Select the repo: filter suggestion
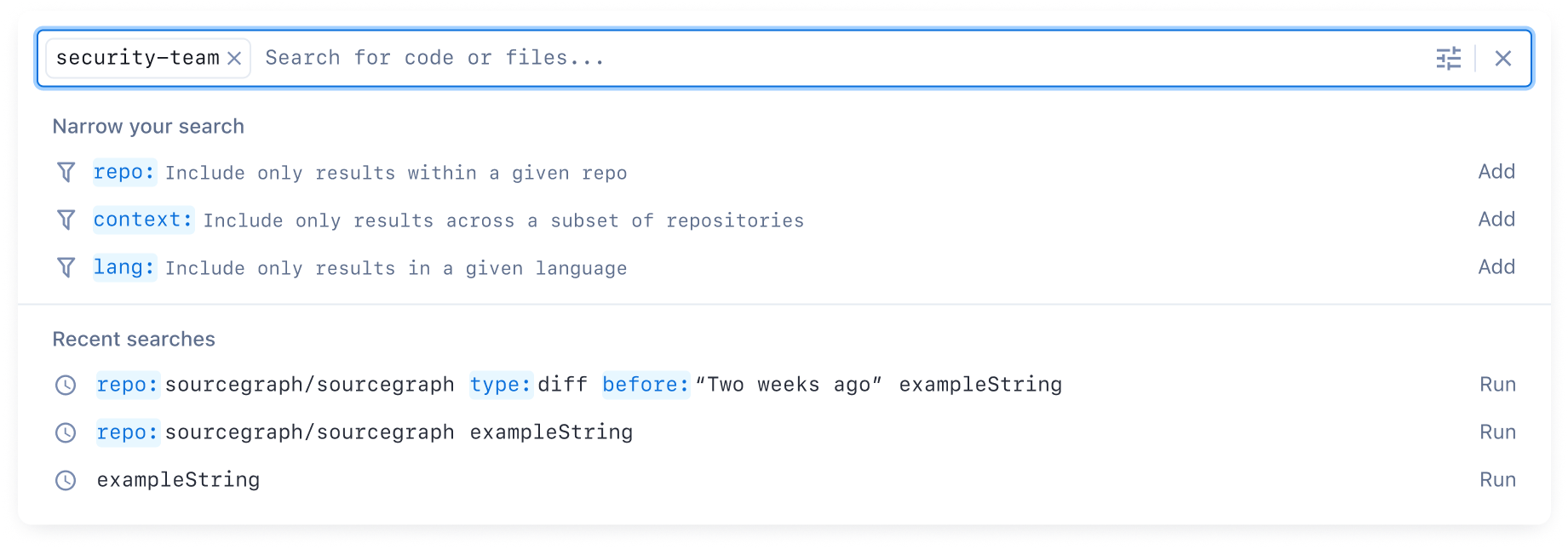 click(784, 172)
